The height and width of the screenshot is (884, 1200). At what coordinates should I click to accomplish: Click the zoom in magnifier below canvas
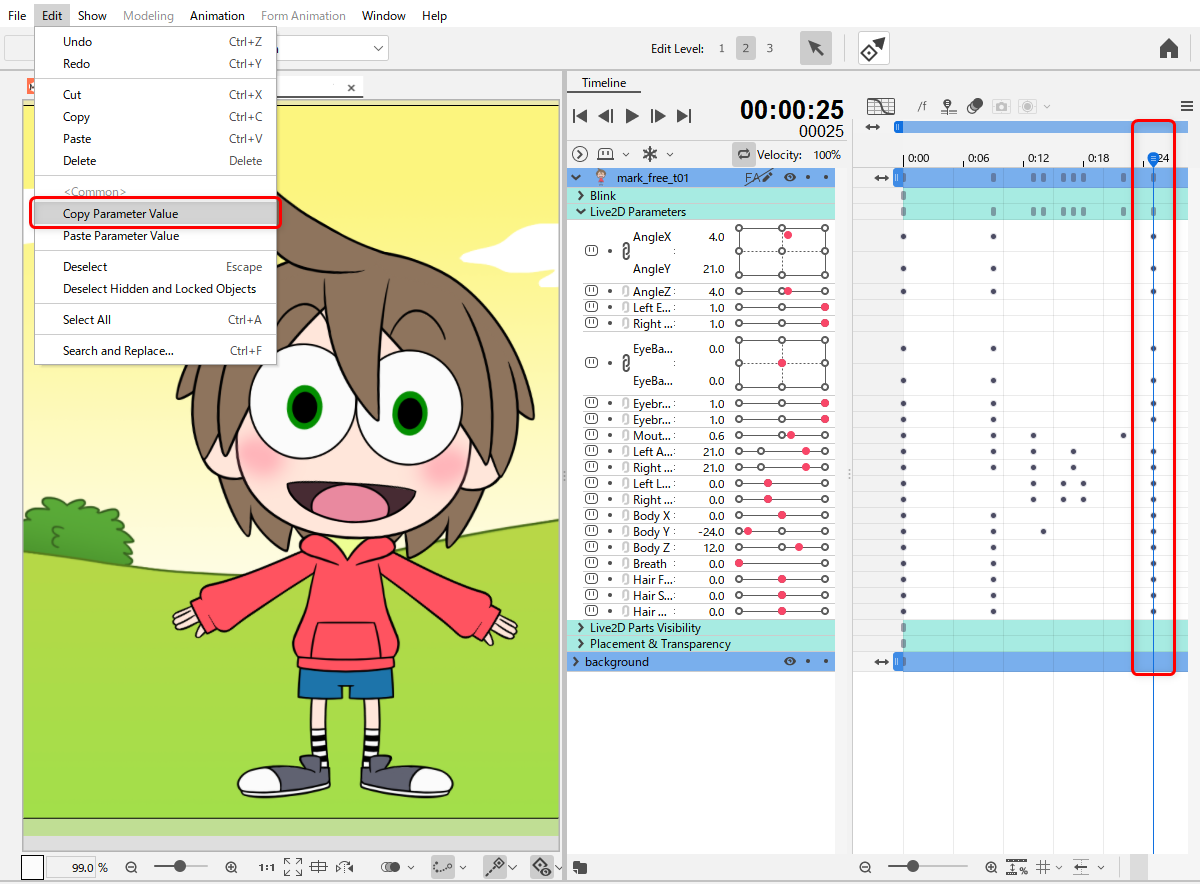pyautogui.click(x=231, y=867)
